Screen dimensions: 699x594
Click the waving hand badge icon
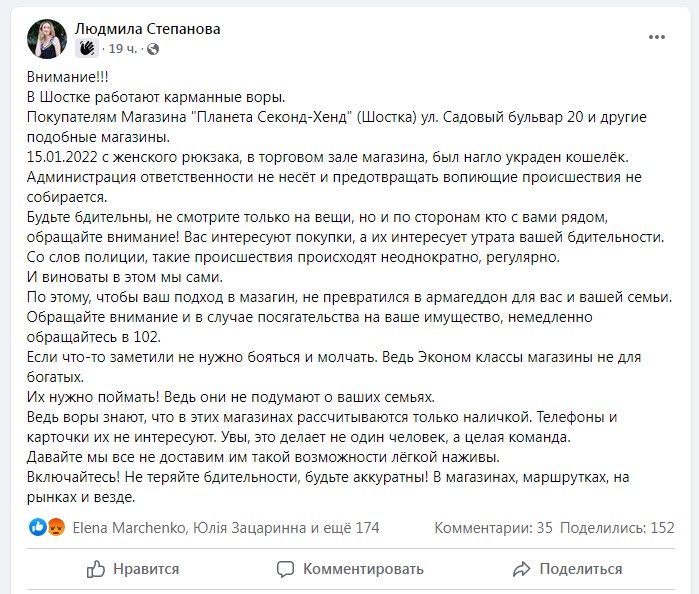coord(87,47)
